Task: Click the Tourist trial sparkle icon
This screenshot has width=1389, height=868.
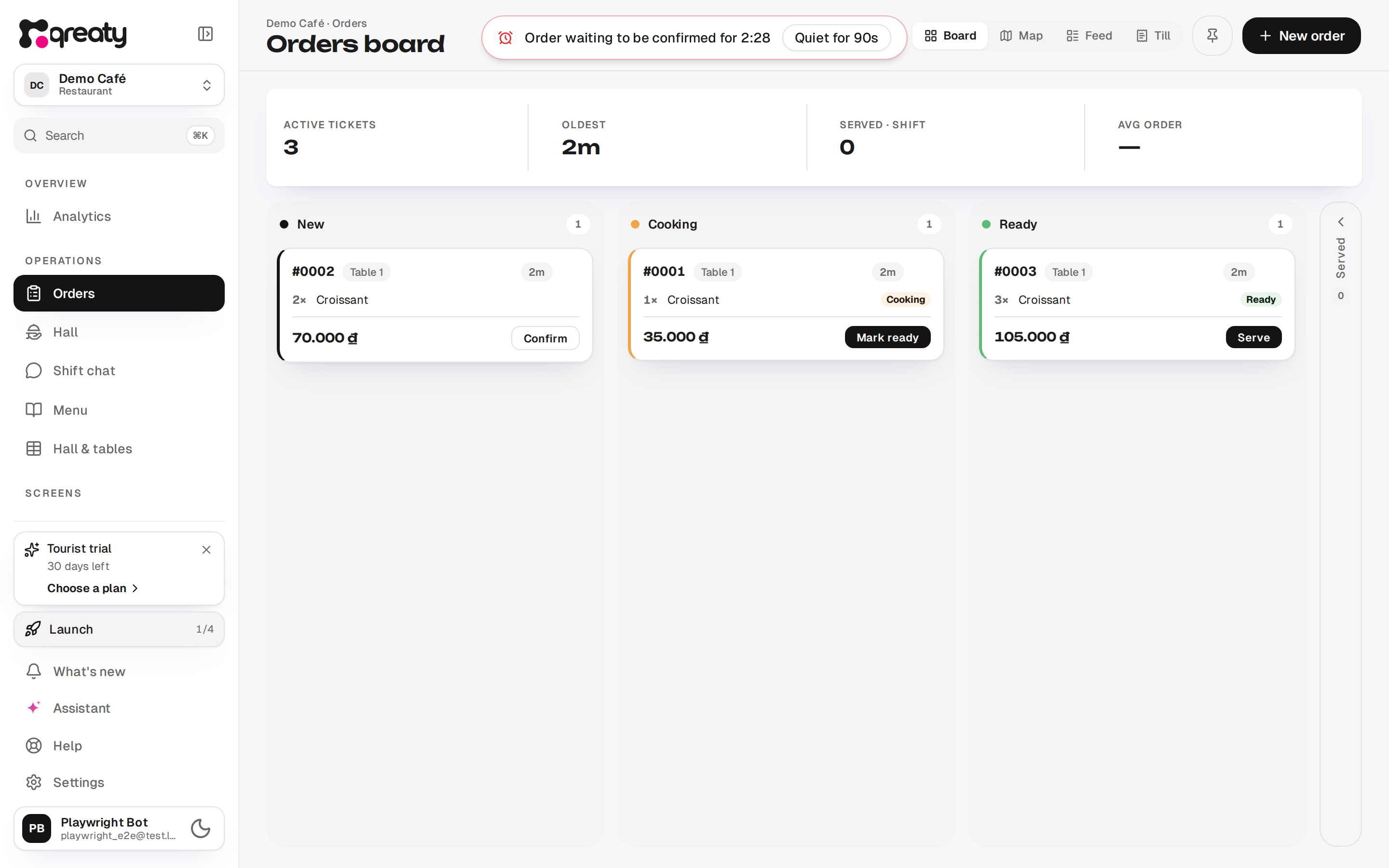Action: [32, 550]
